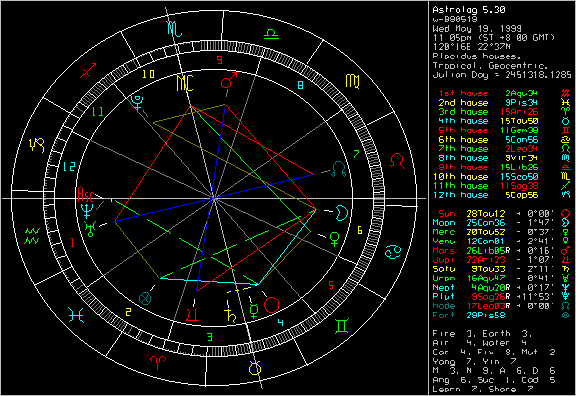This screenshot has width=576, height=396.
Task: Select house number 12 in the chart wheel
Action: click(x=69, y=167)
